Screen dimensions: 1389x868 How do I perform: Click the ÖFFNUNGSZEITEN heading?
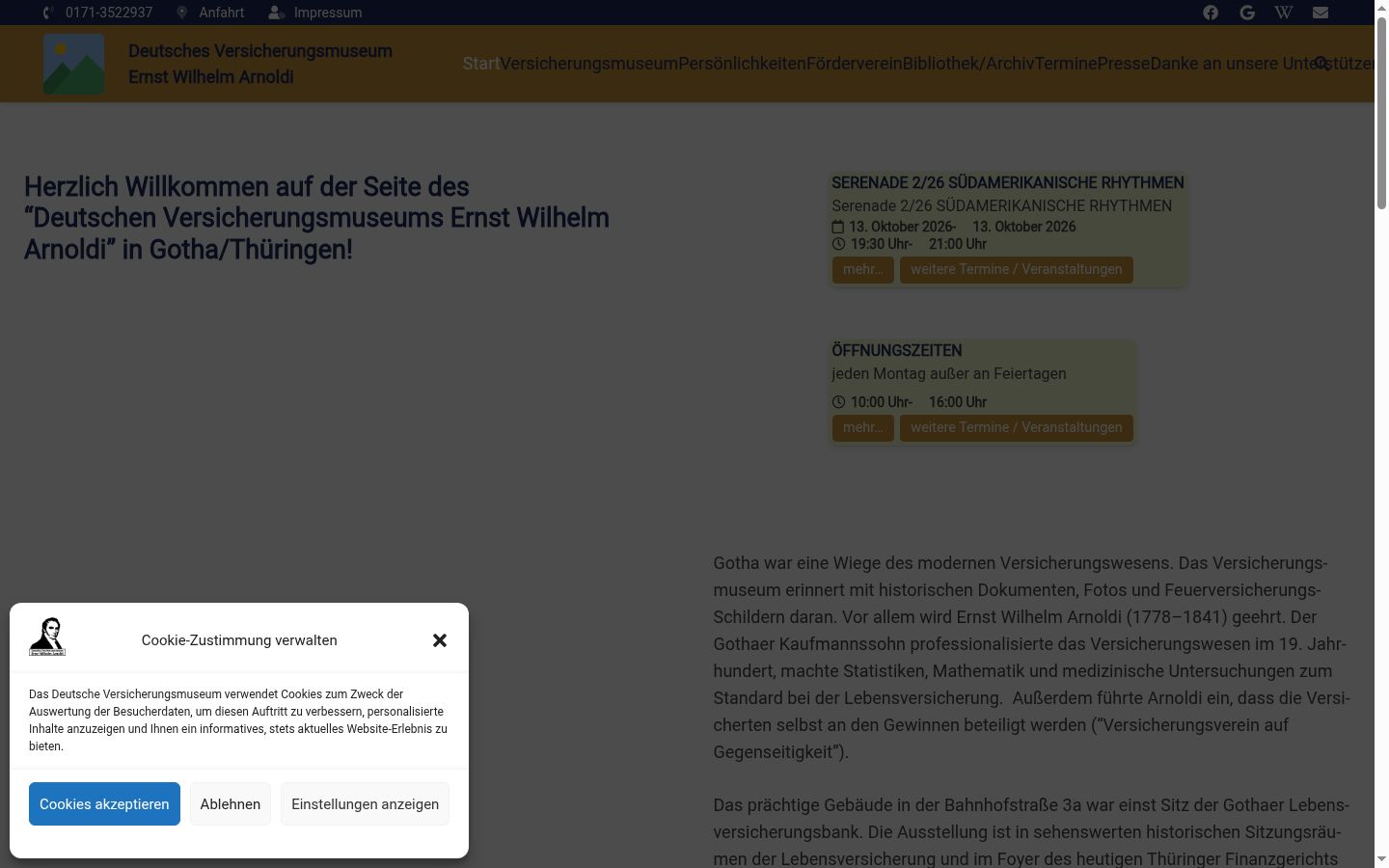[x=897, y=351]
